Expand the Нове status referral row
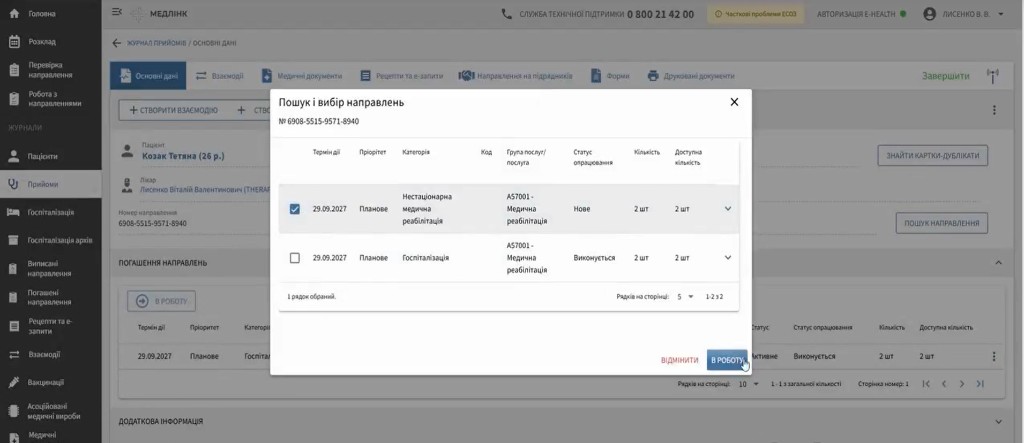1024x443 pixels. pyautogui.click(x=728, y=208)
